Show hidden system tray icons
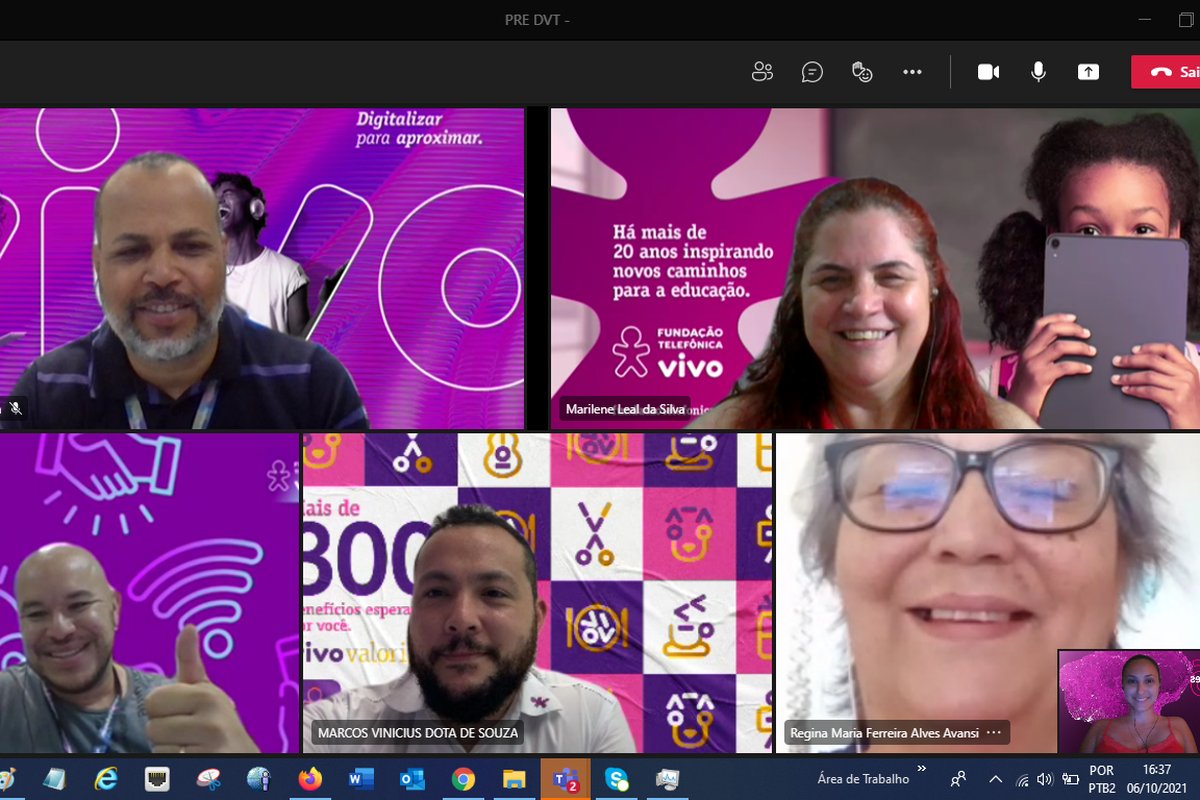Viewport: 1200px width, 800px height. pos(995,779)
